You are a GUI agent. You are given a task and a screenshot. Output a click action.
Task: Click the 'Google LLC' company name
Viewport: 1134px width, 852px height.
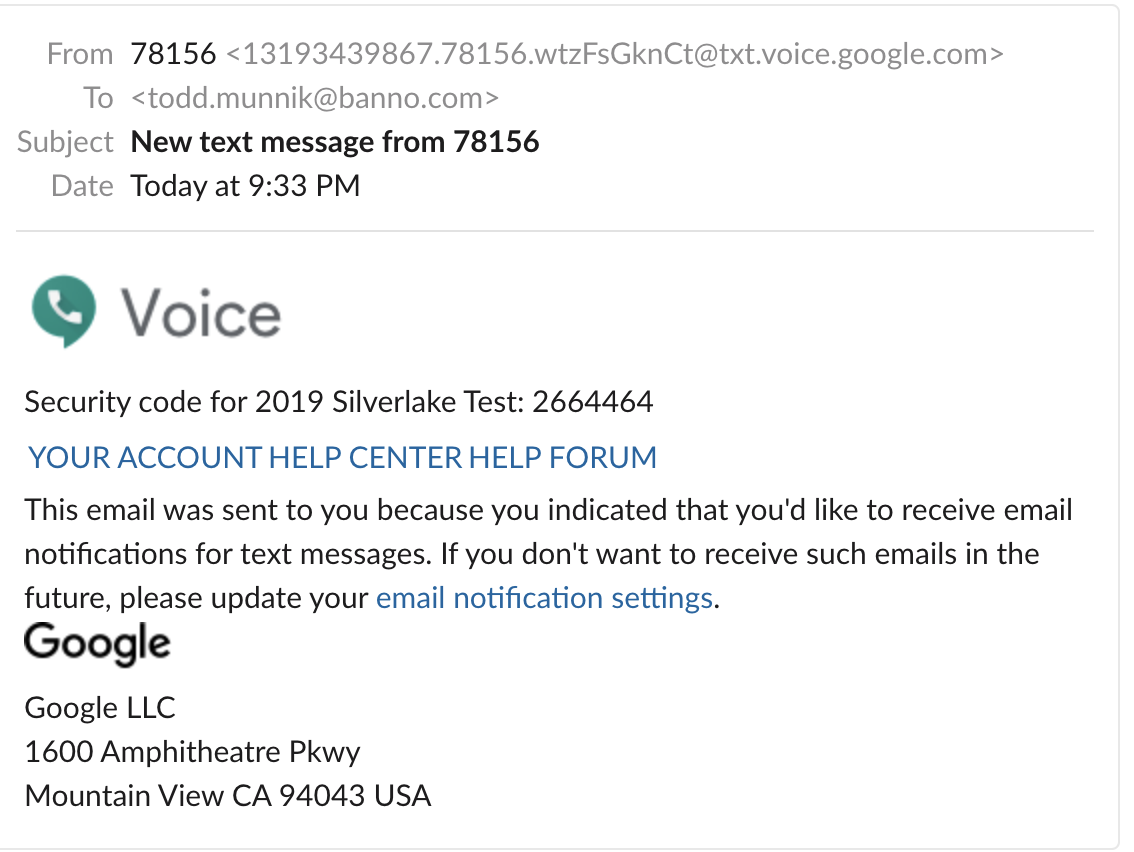100,708
